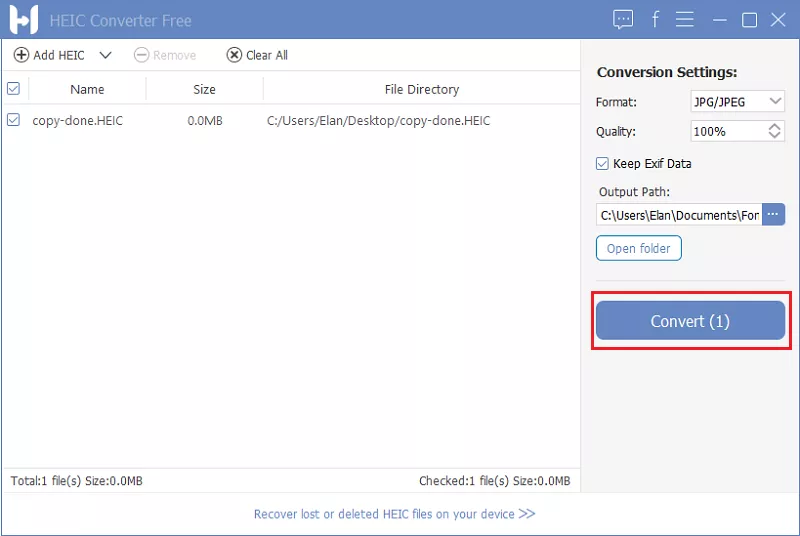Image resolution: width=800 pixels, height=536 pixels.
Task: Sort by the Name column header
Action: point(87,89)
